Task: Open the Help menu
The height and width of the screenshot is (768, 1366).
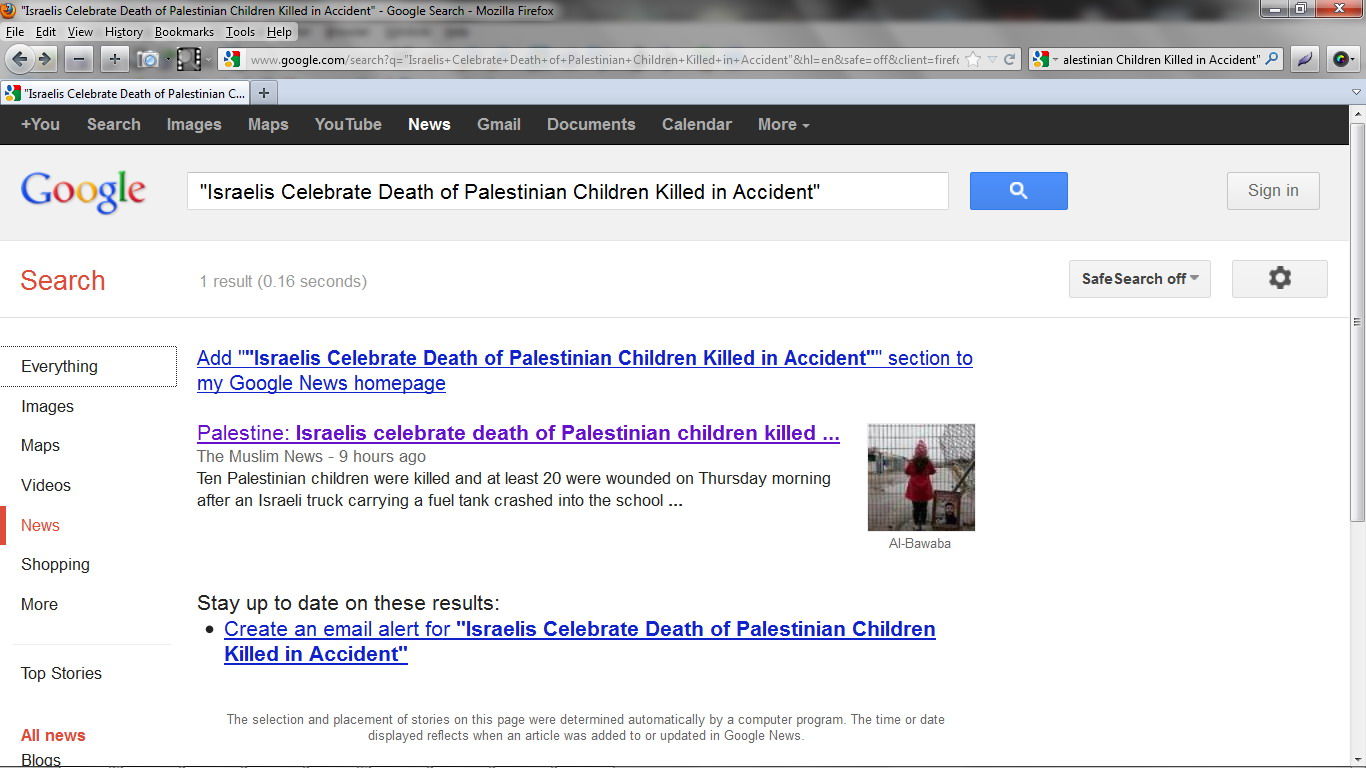Action: [x=279, y=31]
